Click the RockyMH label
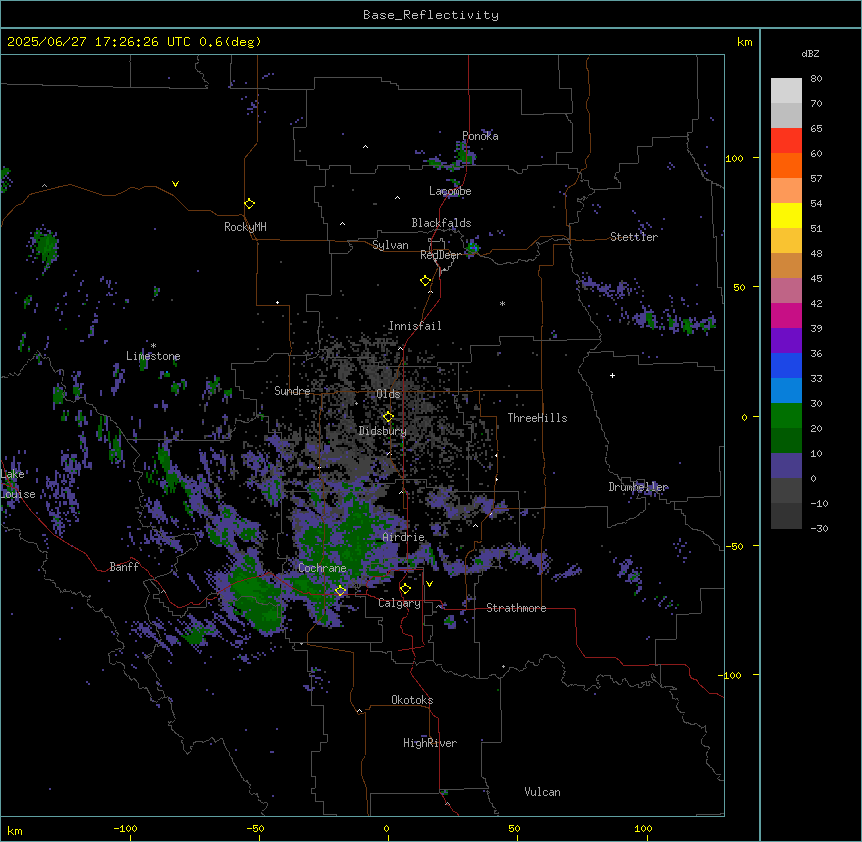Viewport: 862px width, 842px height. pyautogui.click(x=245, y=227)
